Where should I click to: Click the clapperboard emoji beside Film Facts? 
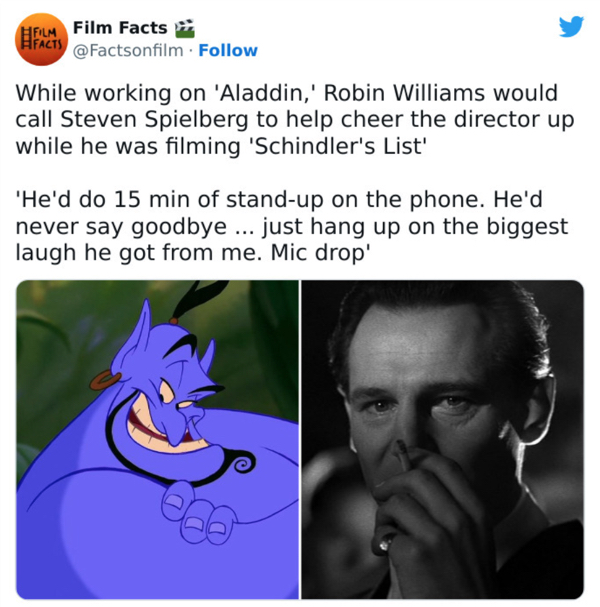[x=185, y=28]
